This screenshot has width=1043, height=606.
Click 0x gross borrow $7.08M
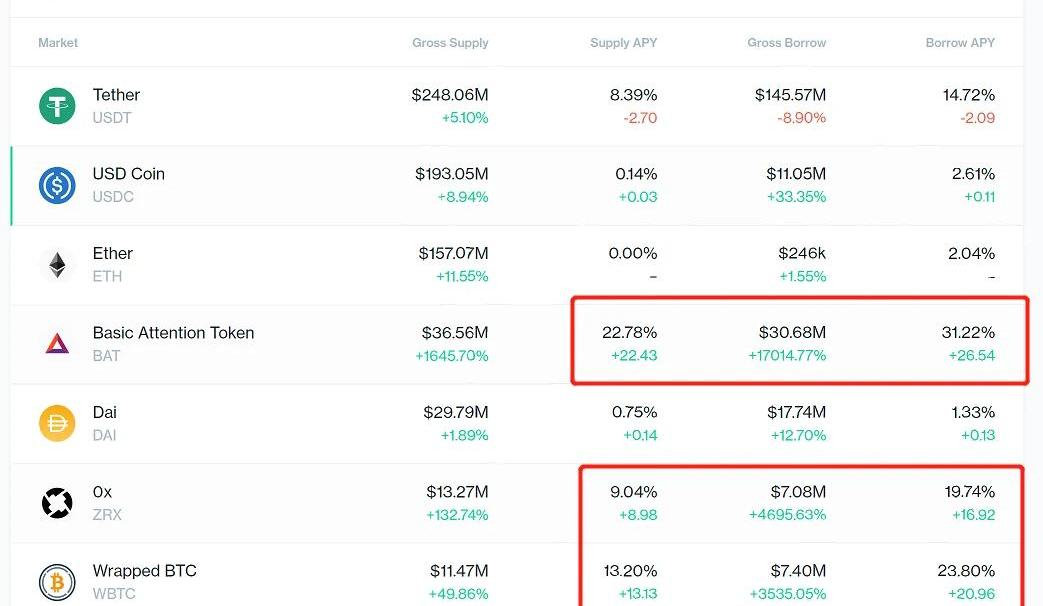point(798,492)
